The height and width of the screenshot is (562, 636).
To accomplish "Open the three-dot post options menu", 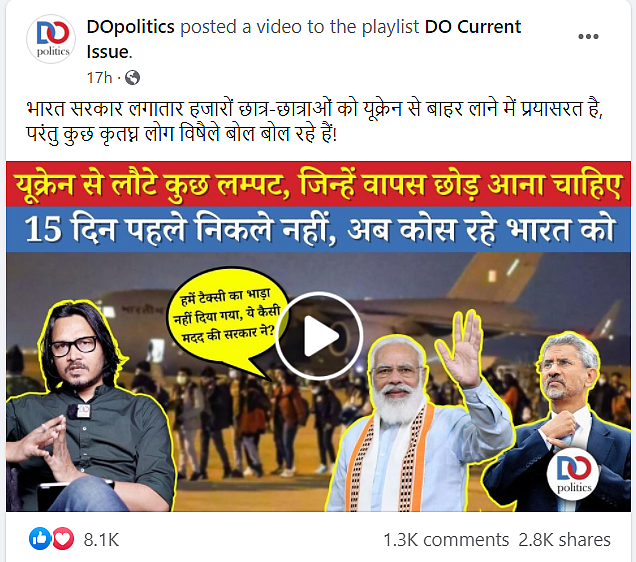I will 588,36.
